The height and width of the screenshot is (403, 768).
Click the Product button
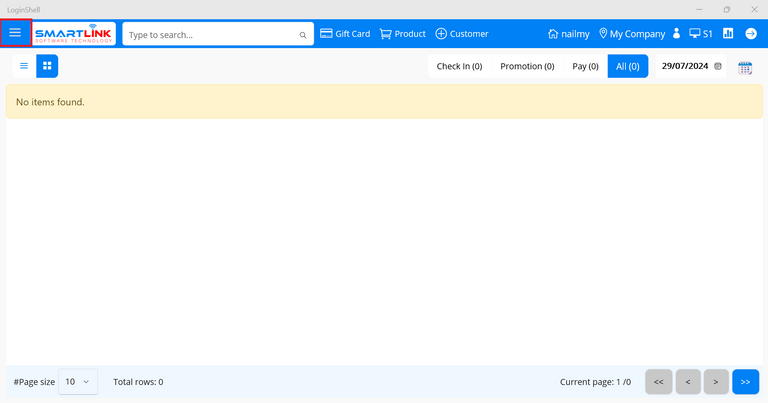(x=402, y=34)
